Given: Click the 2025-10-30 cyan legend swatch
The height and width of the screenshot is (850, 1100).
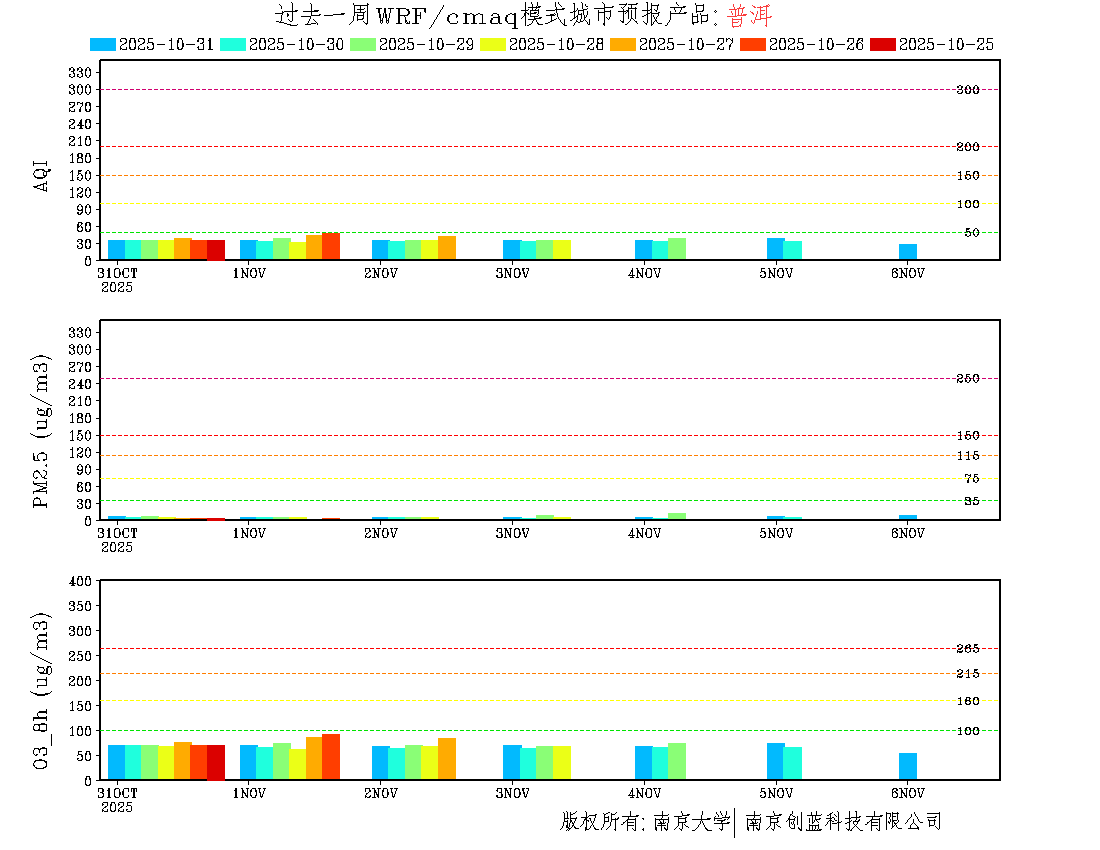Looking at the screenshot, I should click(x=233, y=44).
